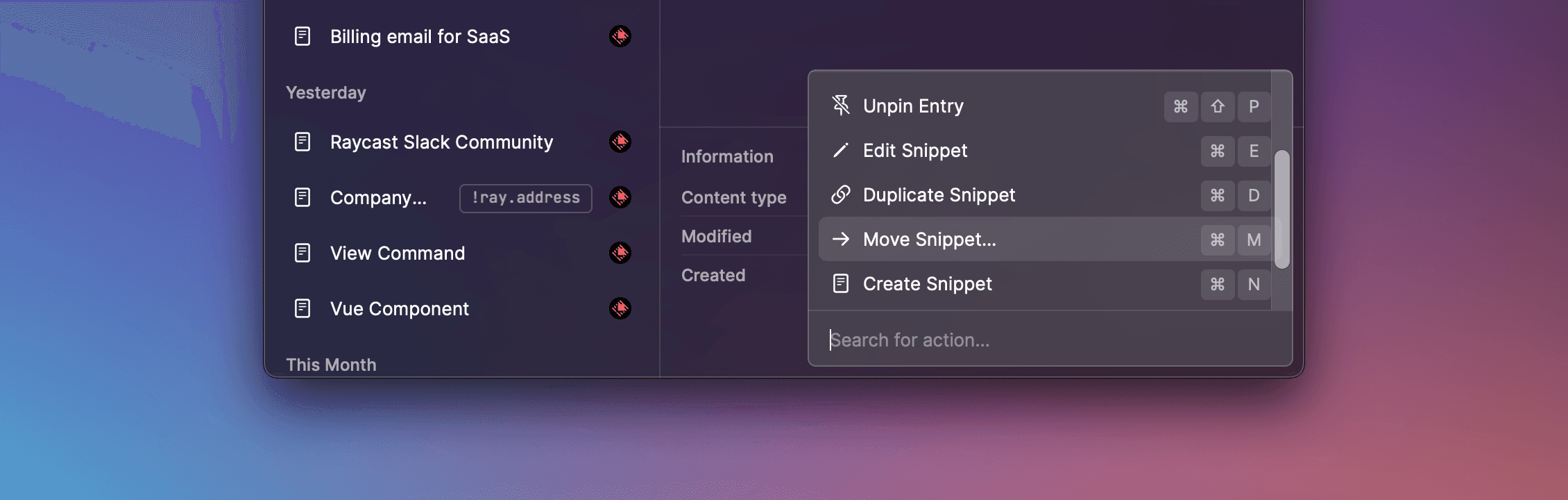Select Move Snippet... action
This screenshot has width=1568, height=500.
coord(1045,239)
